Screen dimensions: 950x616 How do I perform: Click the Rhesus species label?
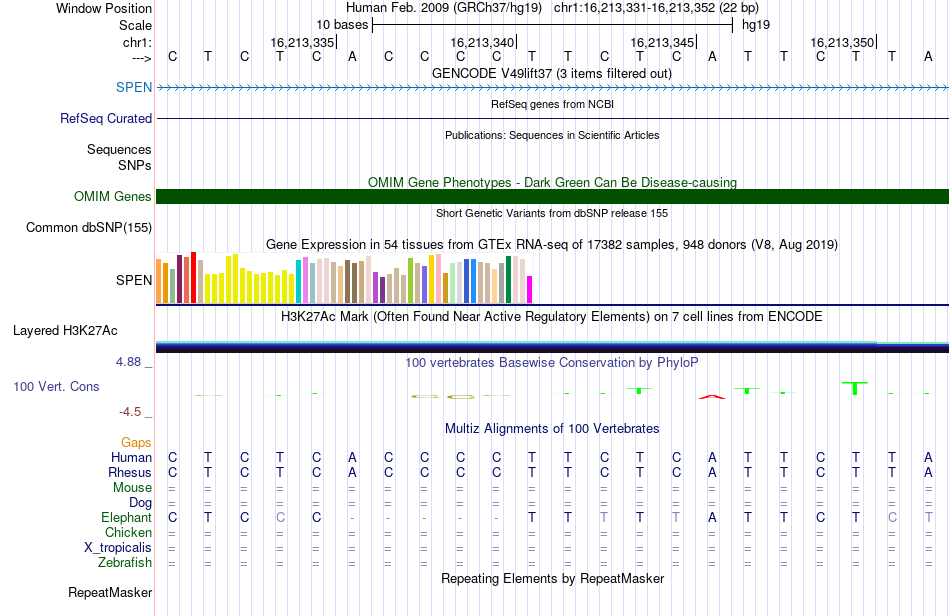pos(130,472)
